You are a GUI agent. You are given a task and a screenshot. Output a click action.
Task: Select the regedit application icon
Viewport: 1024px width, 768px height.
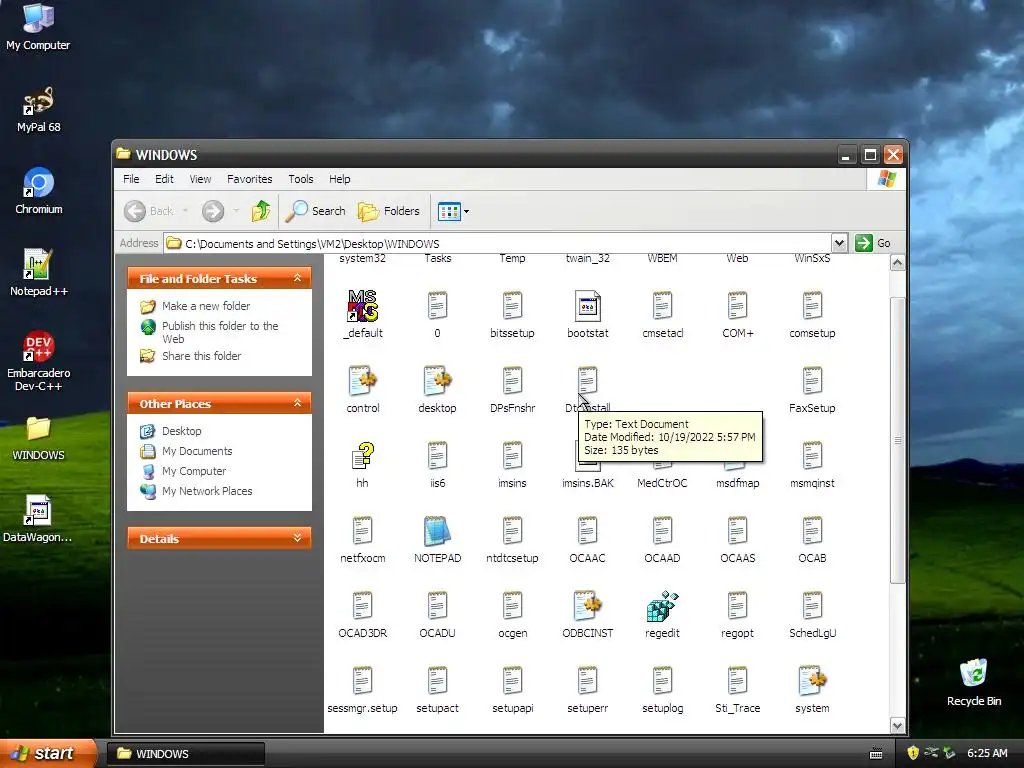[662, 606]
